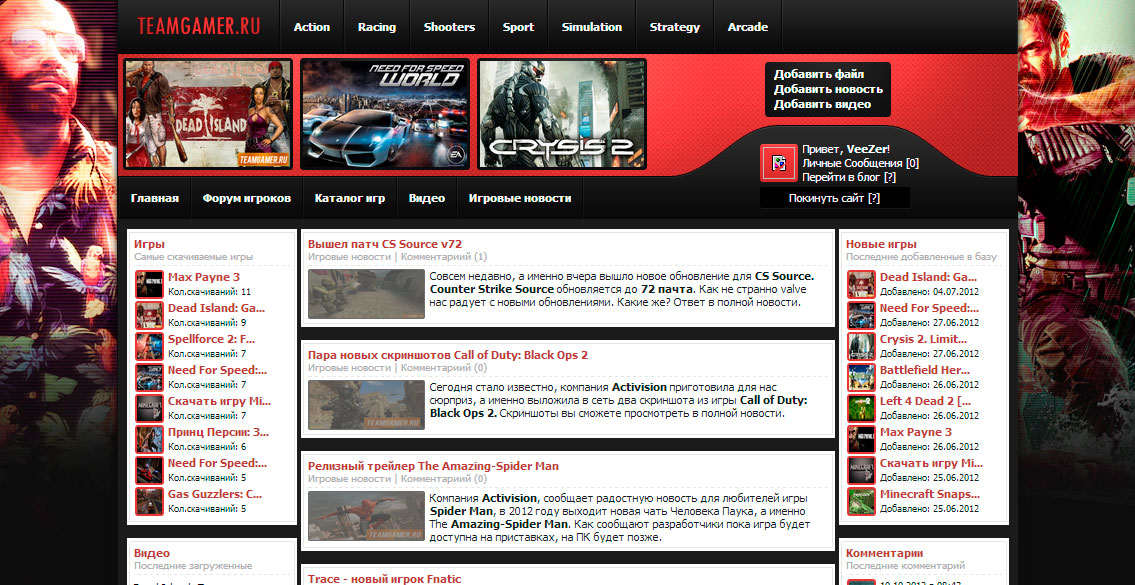The width and height of the screenshot is (1135, 585).
Task: Open the Need For Speed icon added 27.06.2012
Action: click(861, 315)
